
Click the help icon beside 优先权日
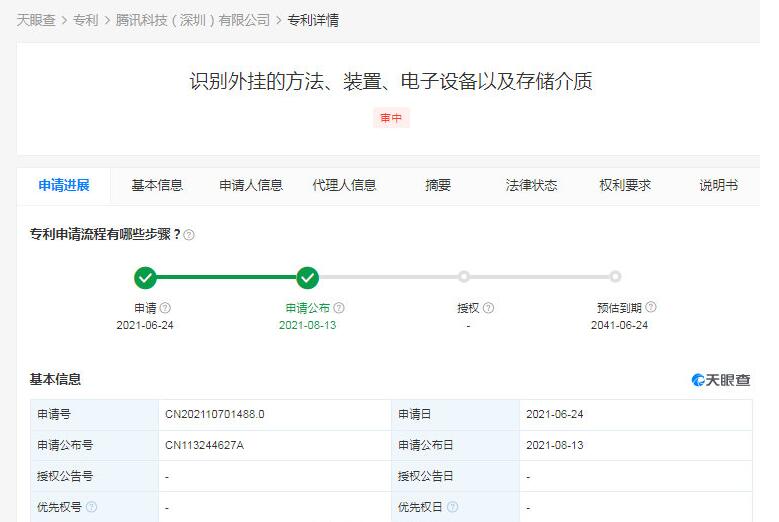coord(452,507)
